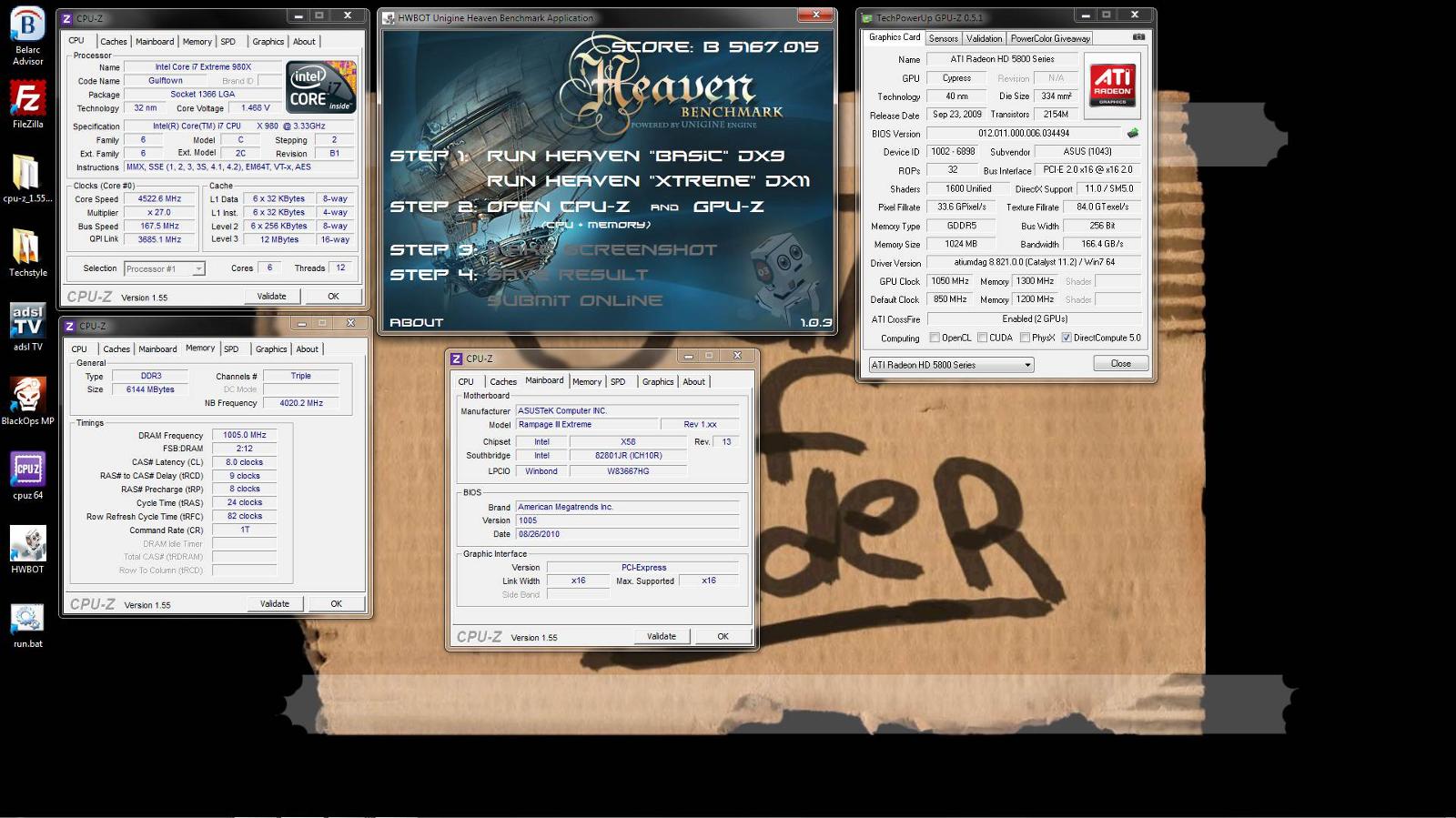Click CPU-Z title icon in top-left window
This screenshot has height=818, width=1456.
click(x=66, y=18)
